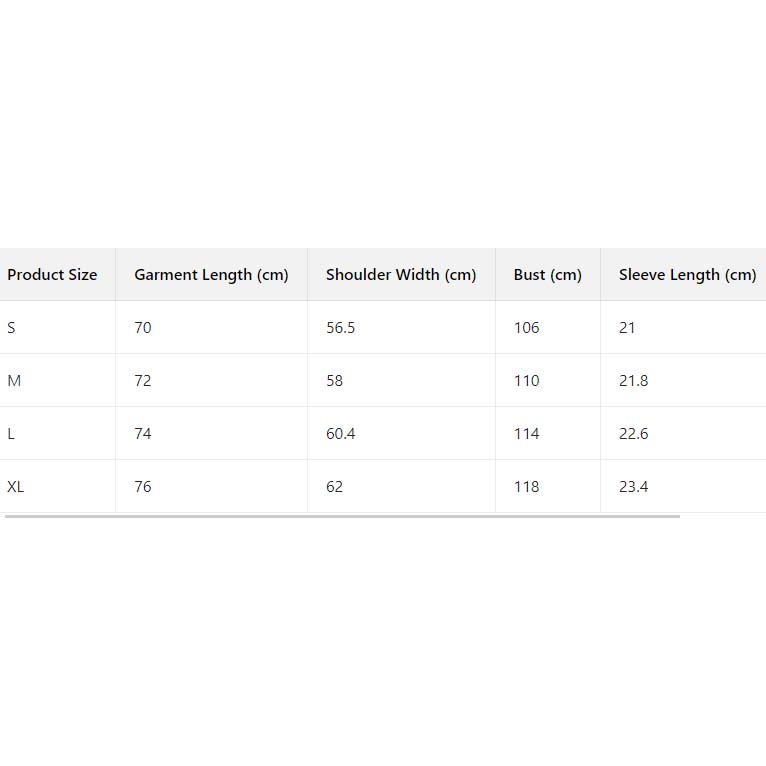Click the horizontal scrollbar below the table
The height and width of the screenshot is (766, 766).
click(342, 516)
